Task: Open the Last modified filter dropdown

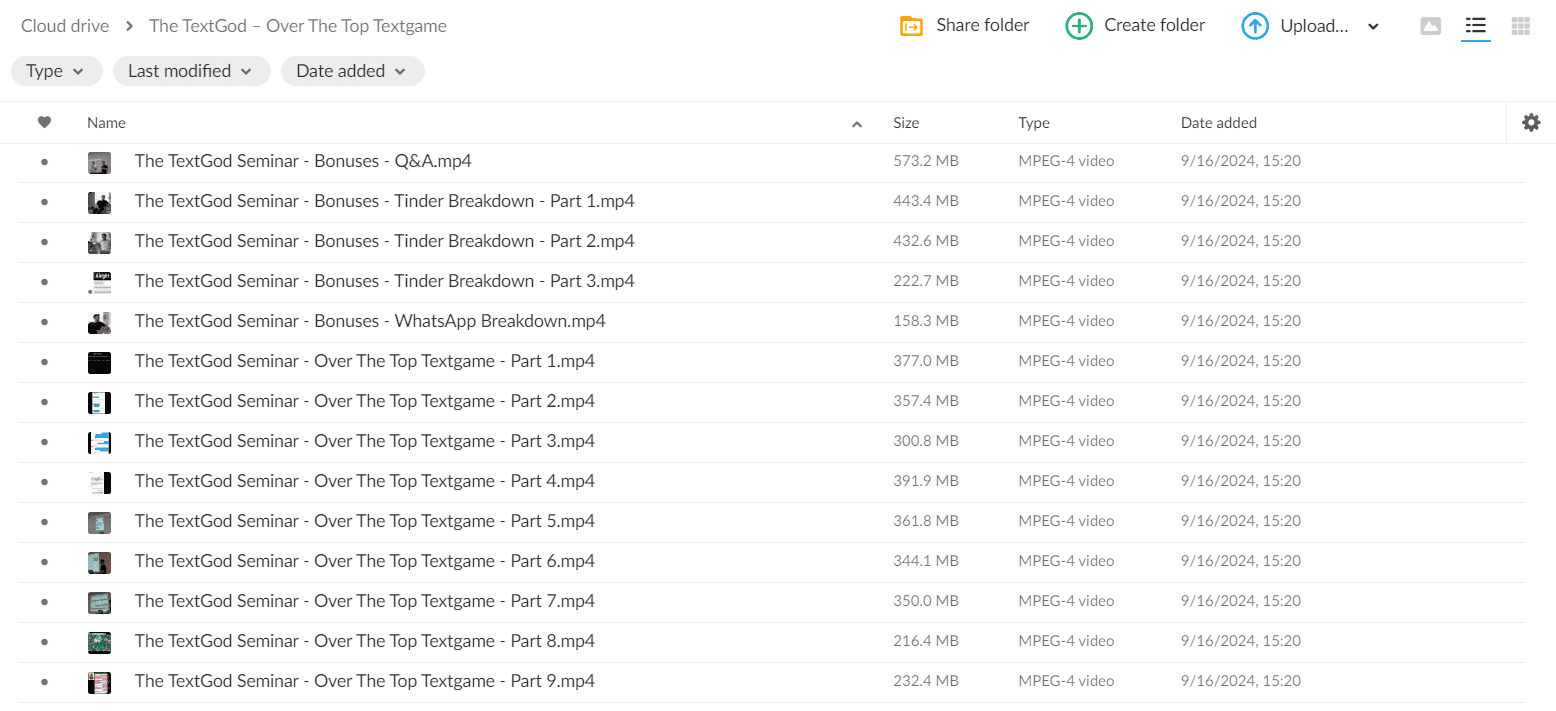Action: tap(192, 71)
